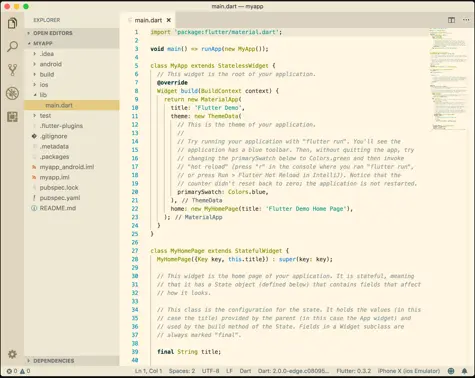Image resolution: width=475 pixels, height=378 pixels.
Task: Select device iPhone X (ios Emulator)
Action: tap(409, 371)
